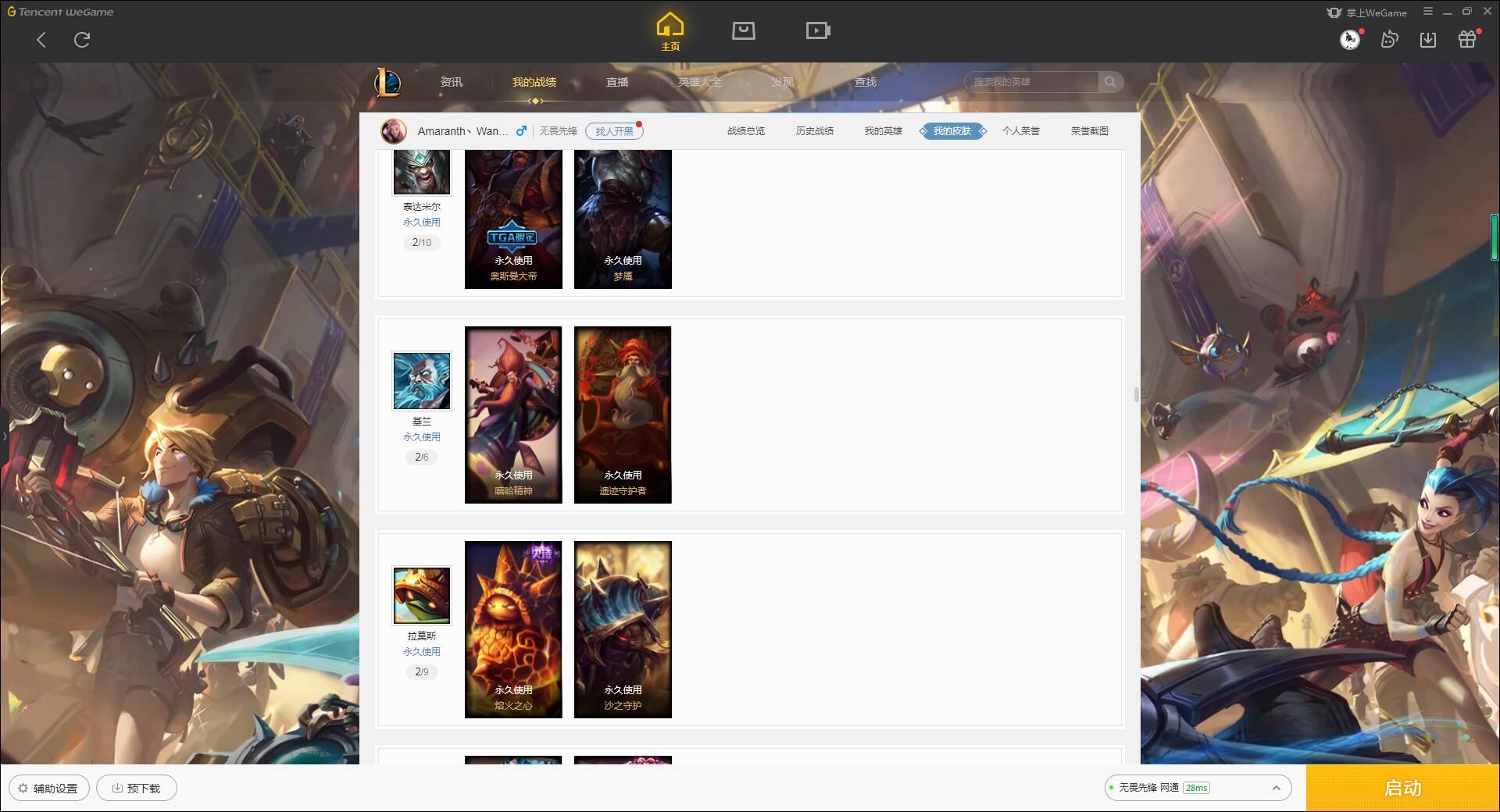Click the player profile avatar
Image resolution: width=1500 pixels, height=812 pixels.
tap(394, 131)
